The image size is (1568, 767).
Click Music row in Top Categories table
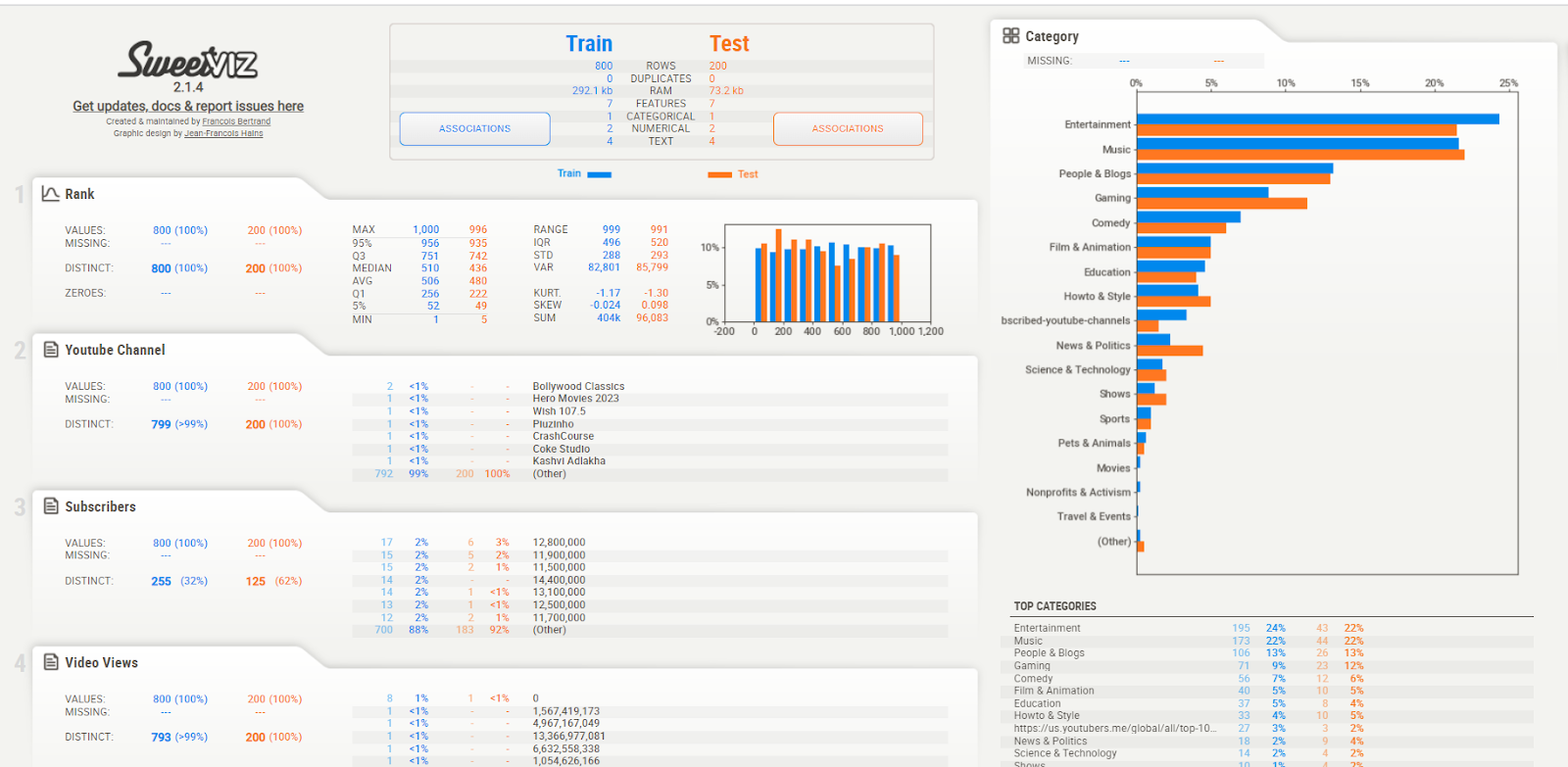[1273, 641]
